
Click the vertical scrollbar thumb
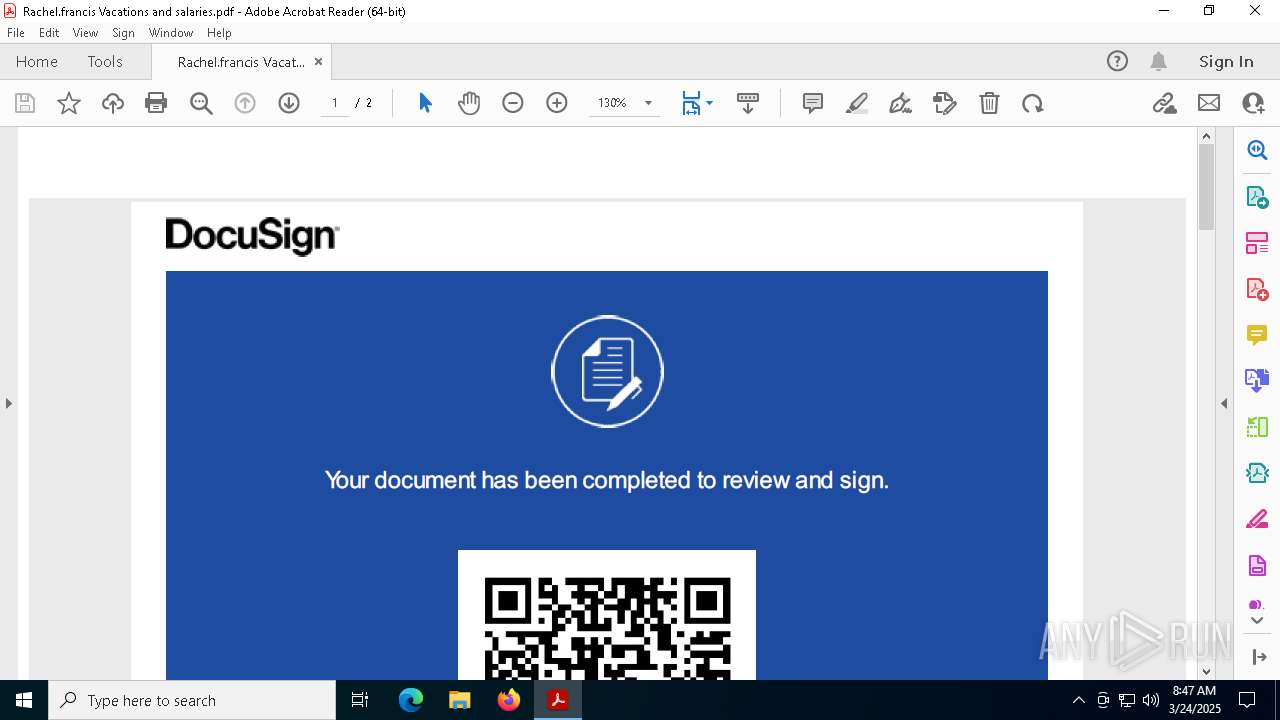(x=1206, y=187)
